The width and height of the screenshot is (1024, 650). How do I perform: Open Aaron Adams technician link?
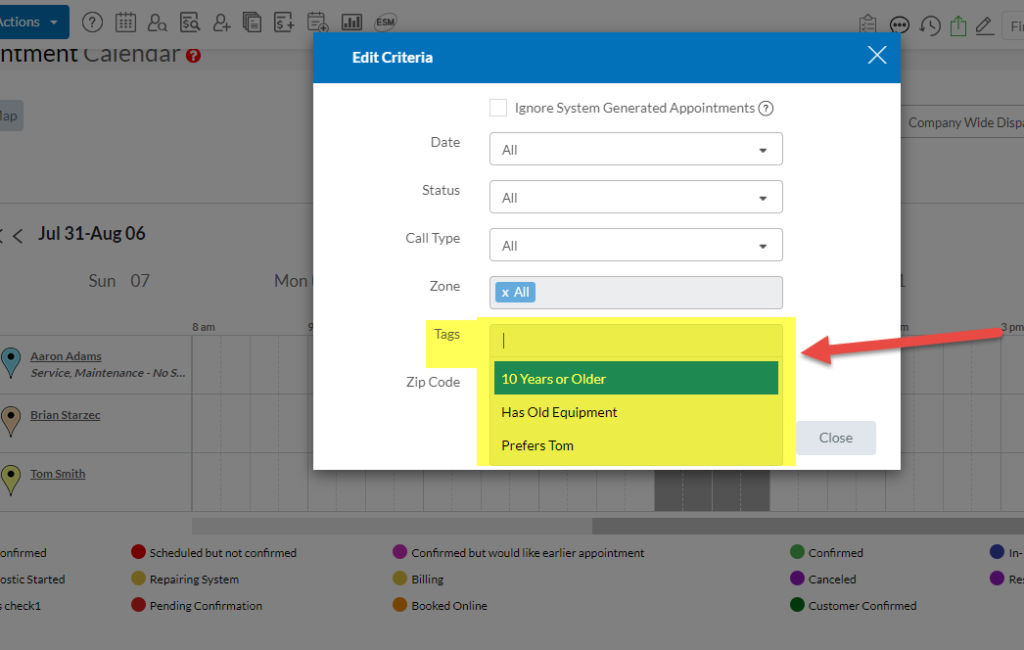point(65,356)
